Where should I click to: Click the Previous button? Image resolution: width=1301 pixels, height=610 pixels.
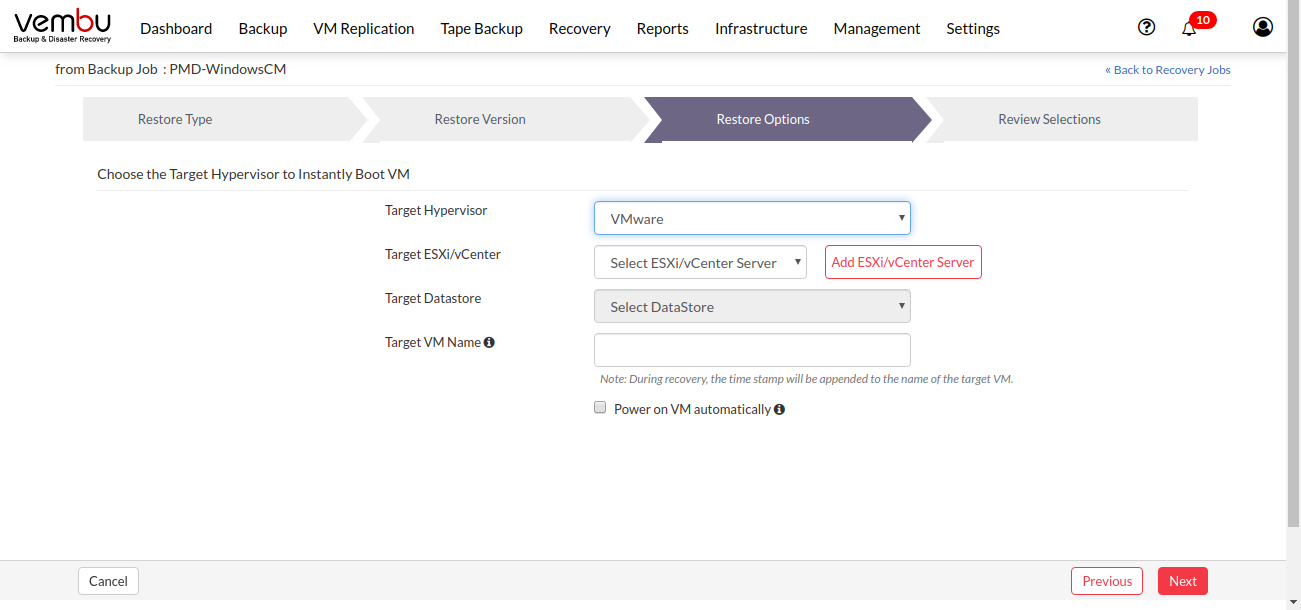point(1107,581)
